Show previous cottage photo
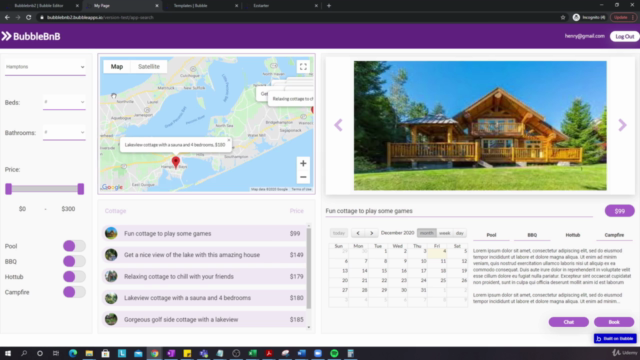 (338, 125)
